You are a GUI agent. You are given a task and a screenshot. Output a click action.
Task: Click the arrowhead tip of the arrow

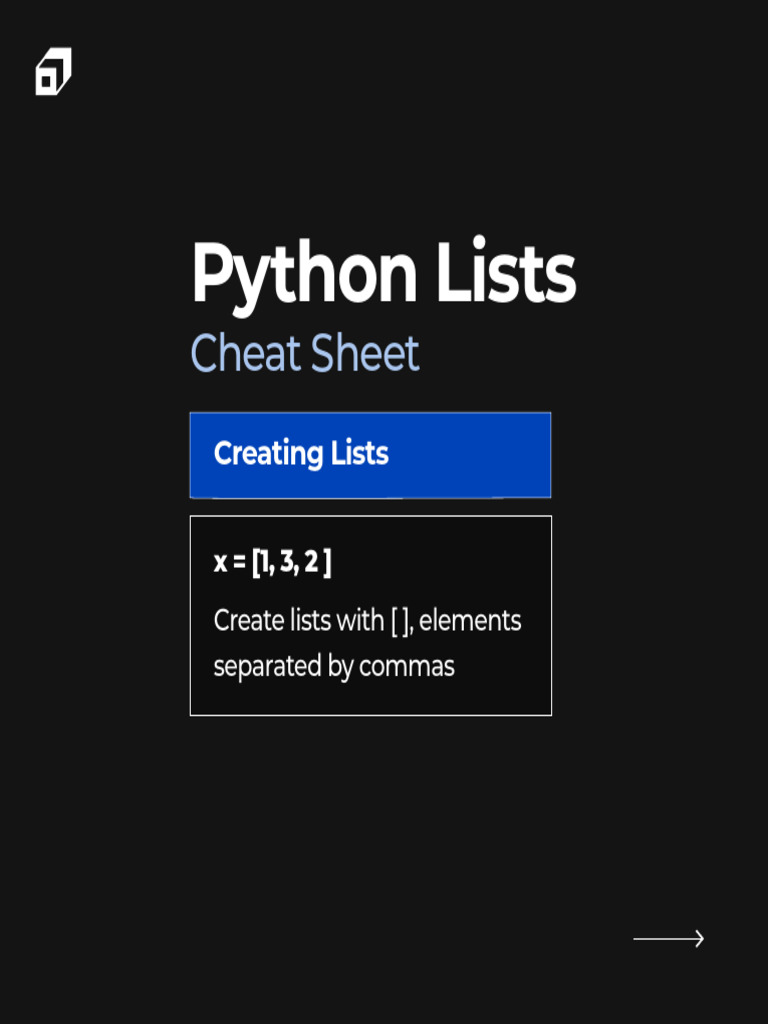click(x=701, y=938)
